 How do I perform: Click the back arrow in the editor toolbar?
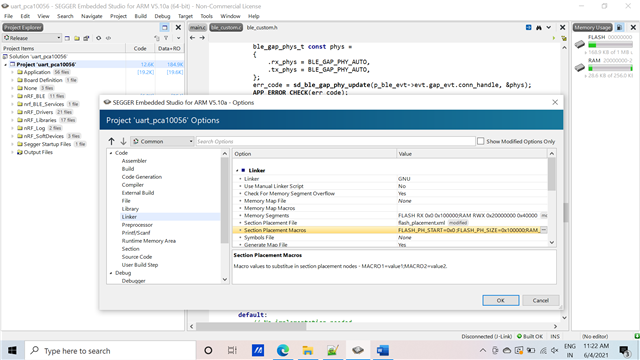192,38
